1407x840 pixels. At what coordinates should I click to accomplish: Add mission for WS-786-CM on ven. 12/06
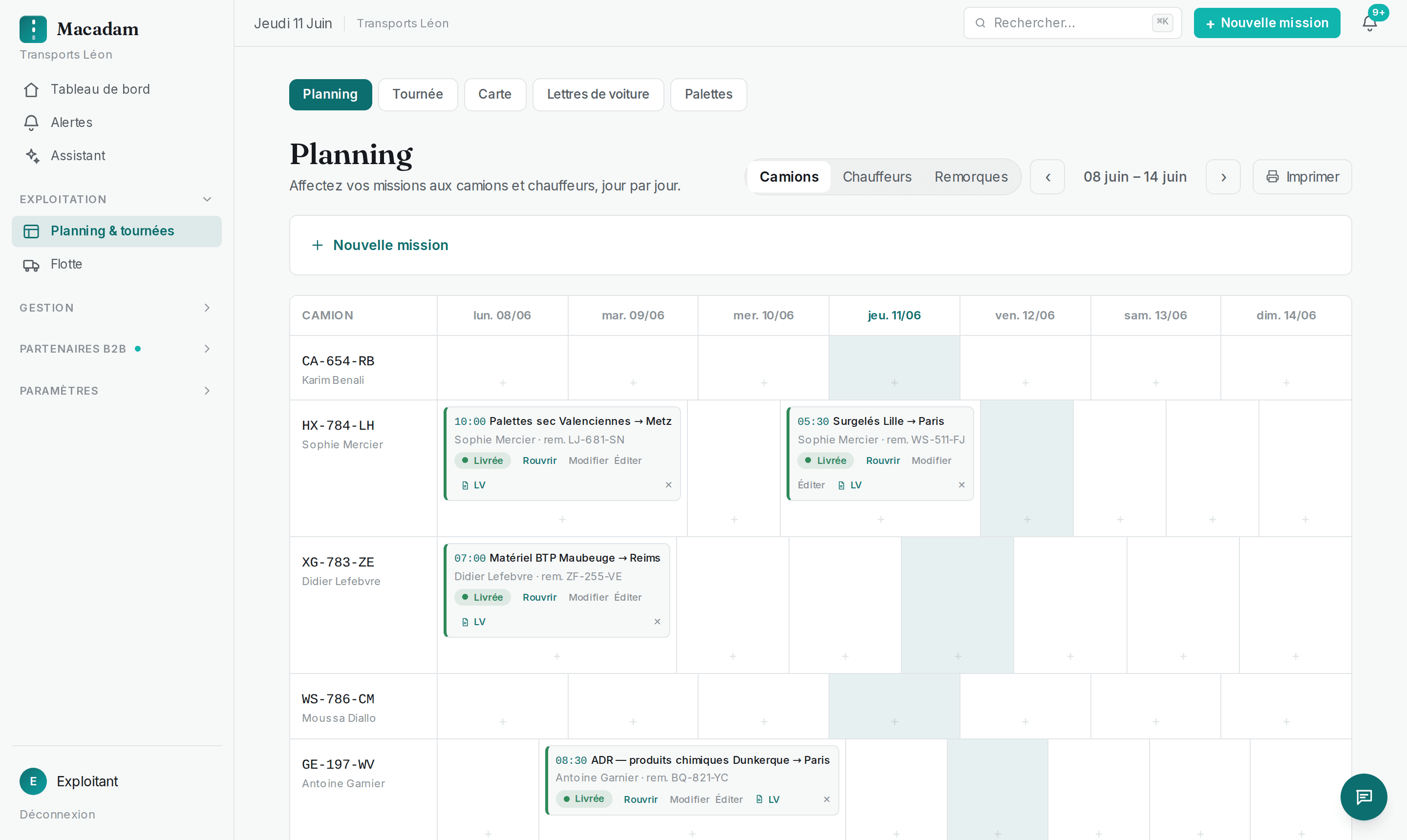coord(1025,722)
